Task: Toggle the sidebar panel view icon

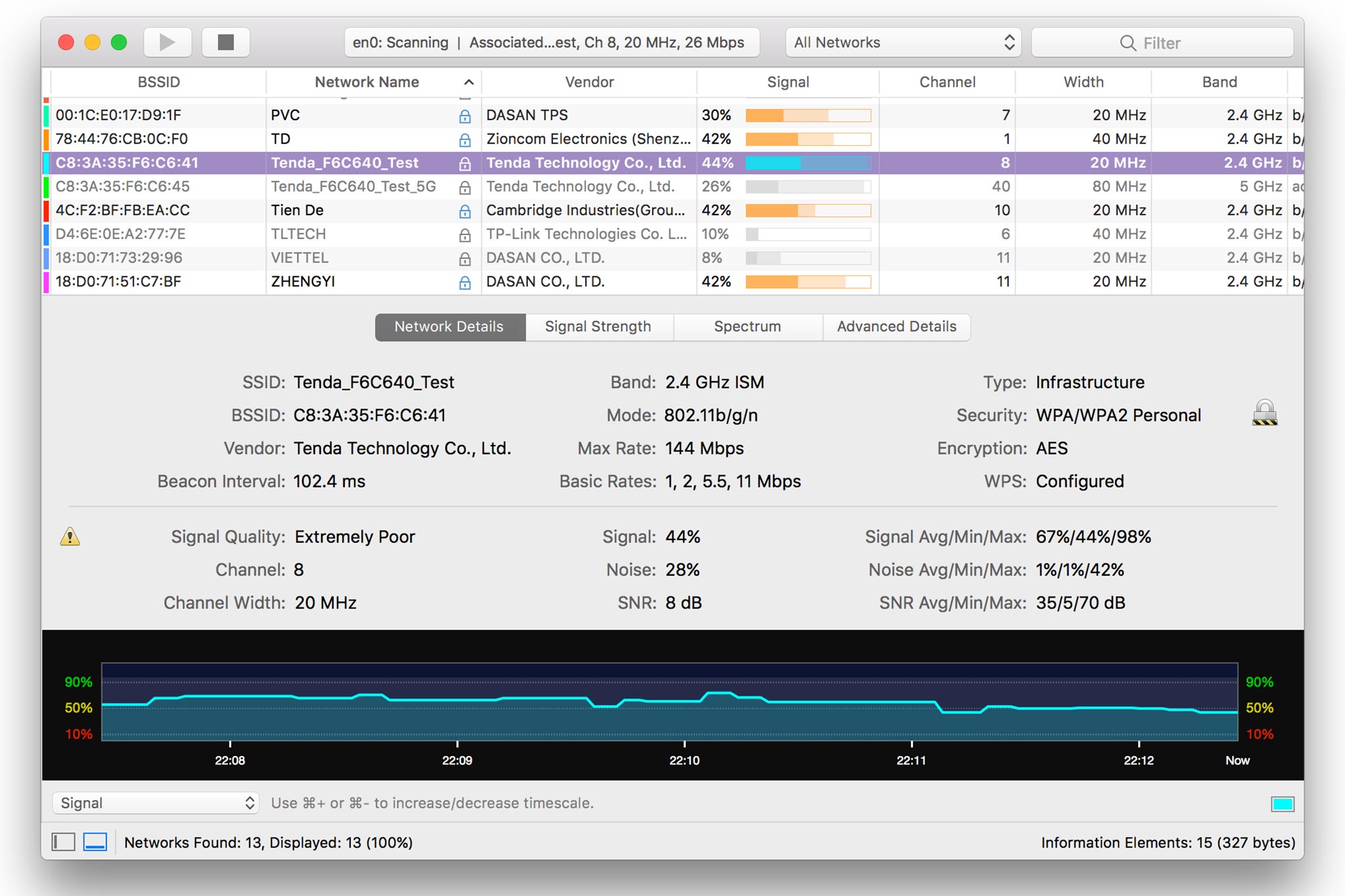Action: 64,842
